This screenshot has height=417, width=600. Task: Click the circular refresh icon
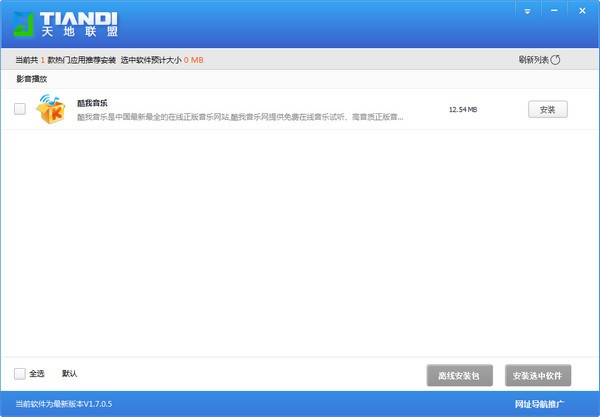(555, 60)
